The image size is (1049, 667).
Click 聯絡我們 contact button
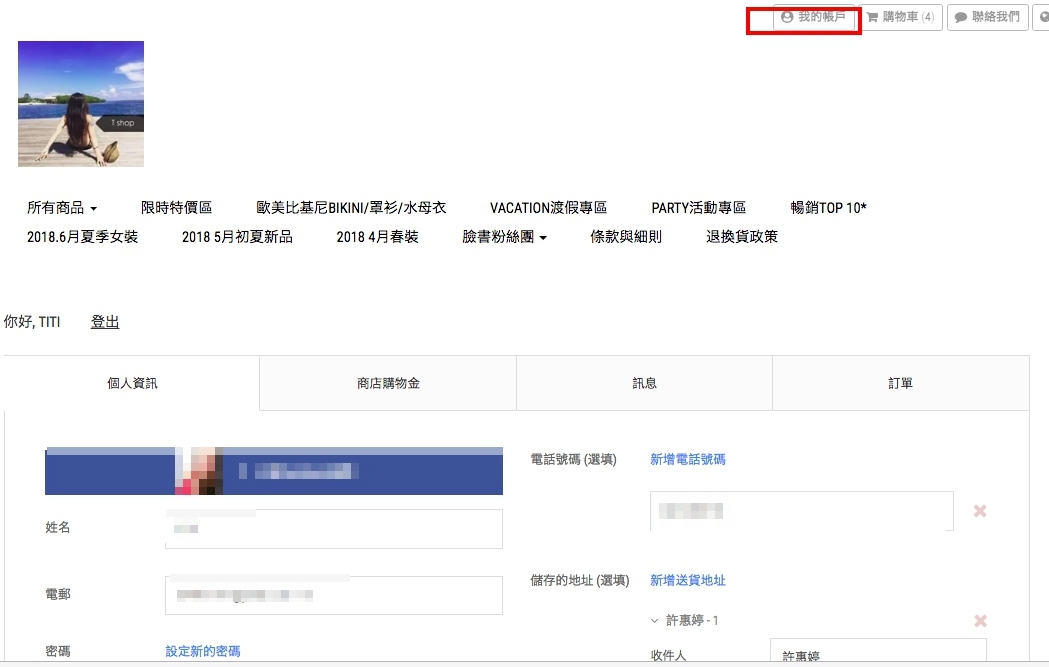(x=987, y=17)
